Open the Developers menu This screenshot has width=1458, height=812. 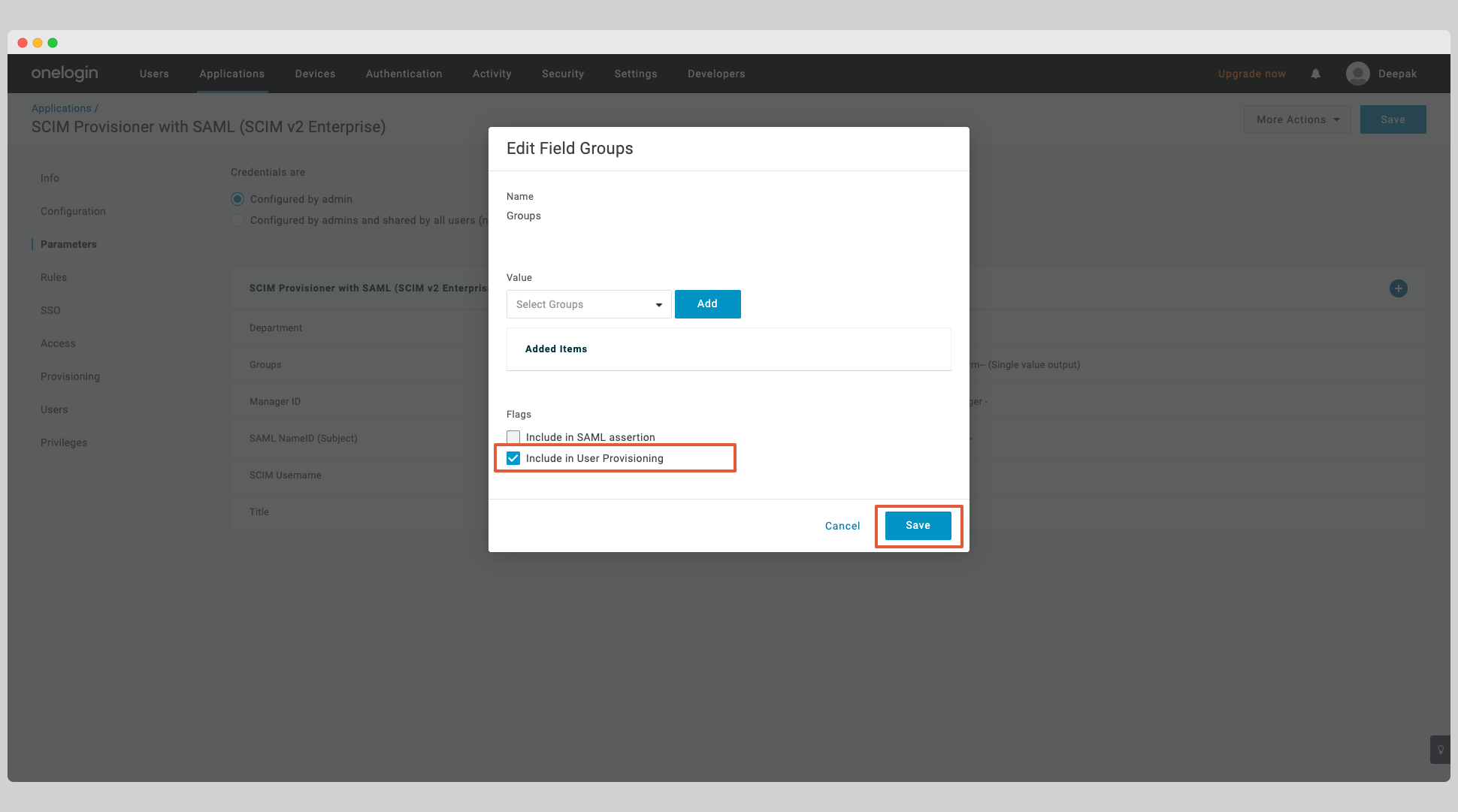click(x=716, y=74)
